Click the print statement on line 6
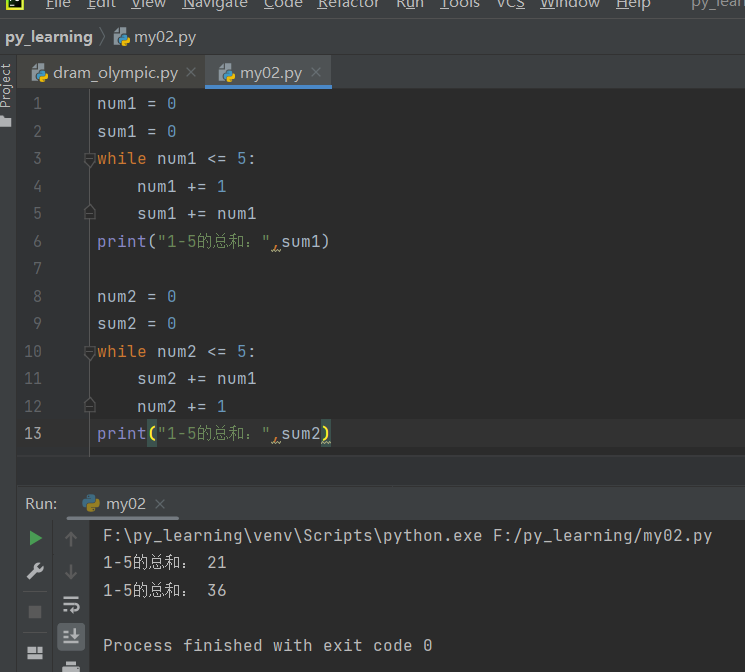 click(213, 242)
